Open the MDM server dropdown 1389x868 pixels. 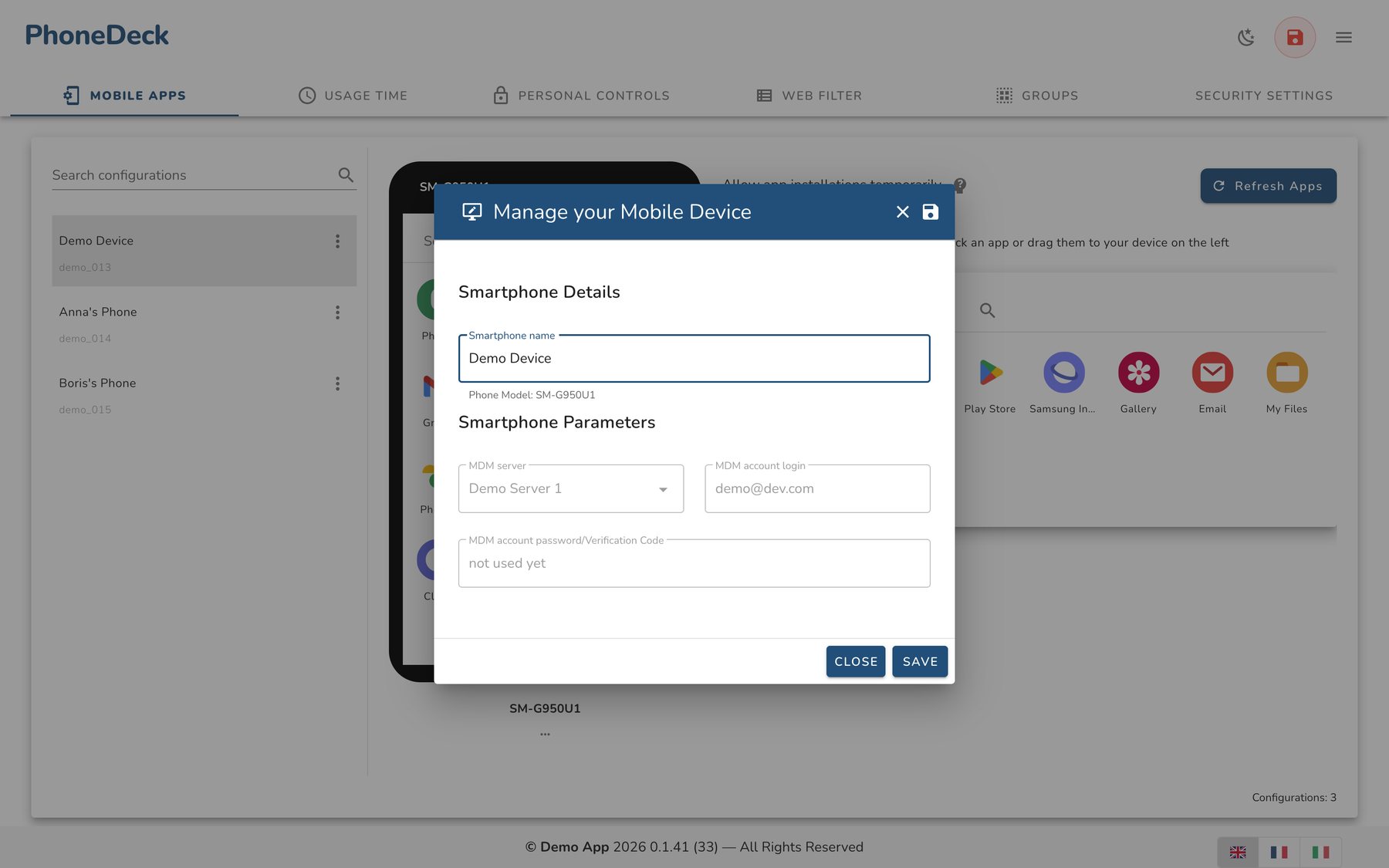coord(571,488)
